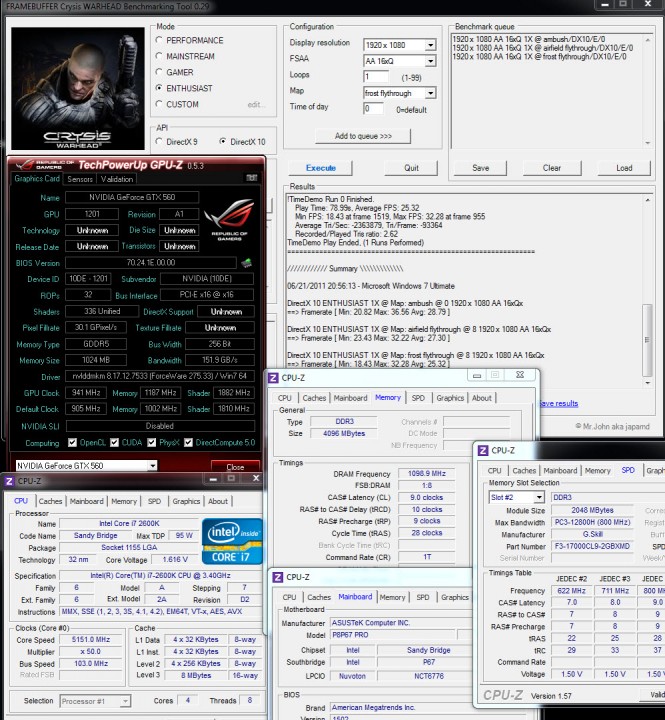Select the CUSTOM mode radio button
This screenshot has height=720, width=665.
coord(159,104)
